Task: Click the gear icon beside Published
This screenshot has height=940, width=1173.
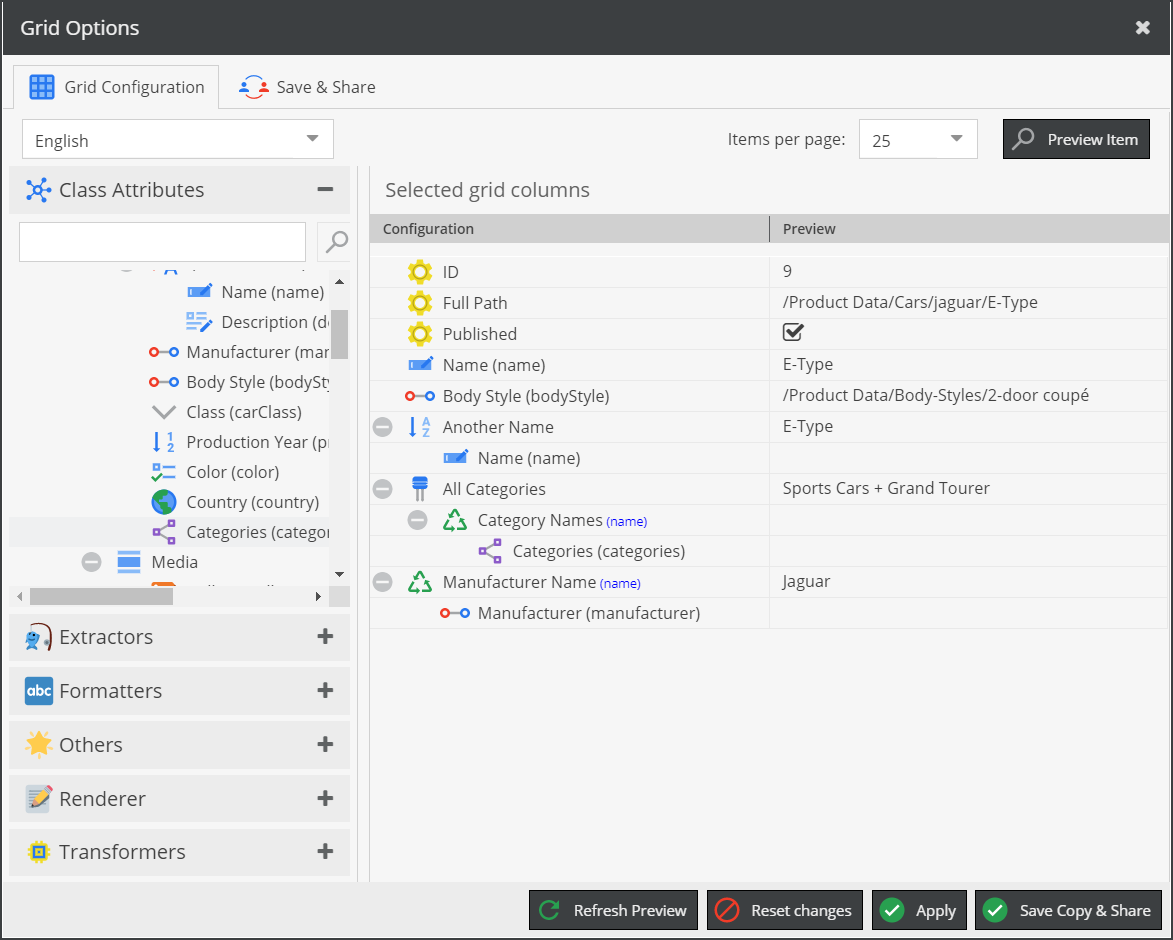Action: (420, 334)
